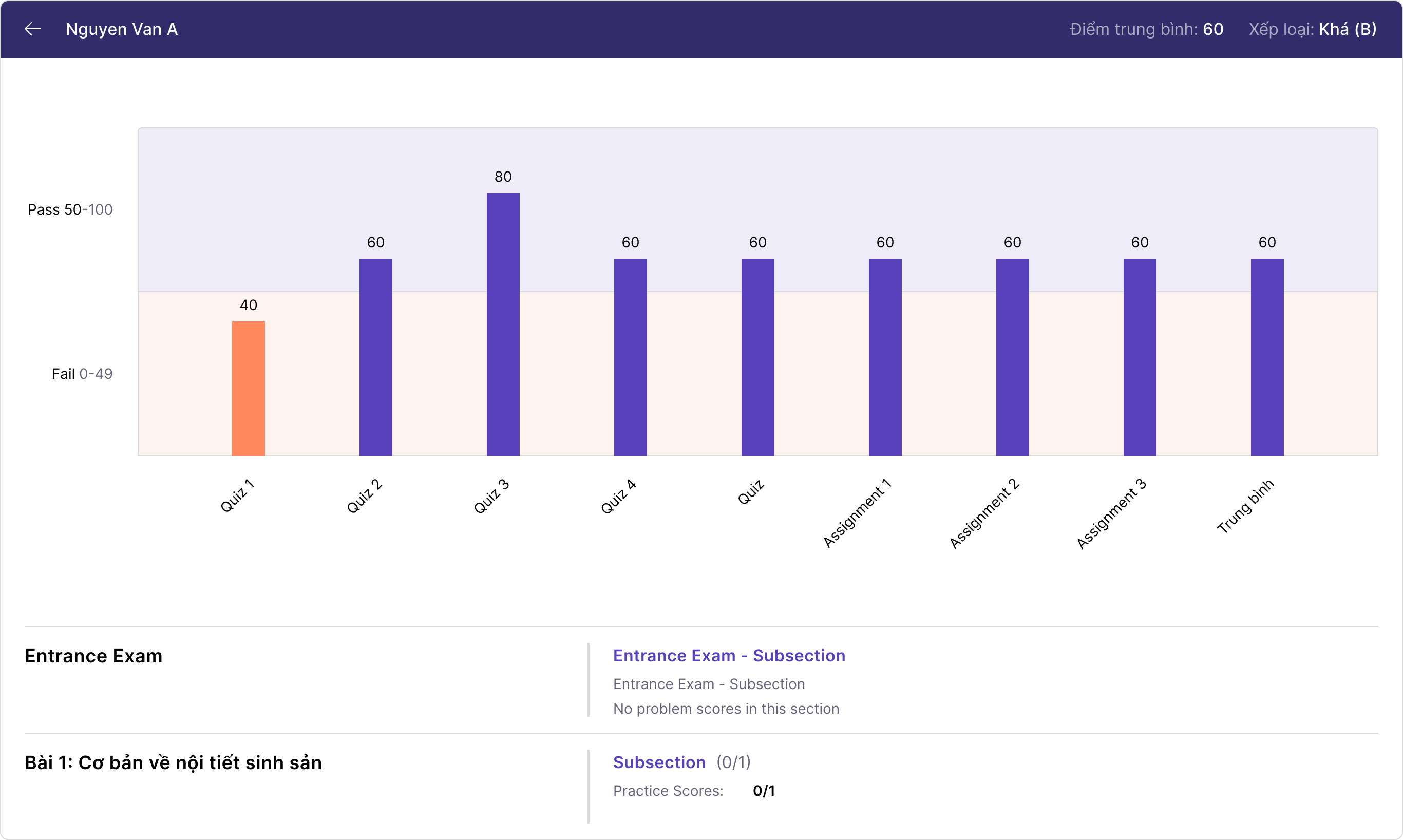Select the Entrance Exam section header

[x=93, y=656]
